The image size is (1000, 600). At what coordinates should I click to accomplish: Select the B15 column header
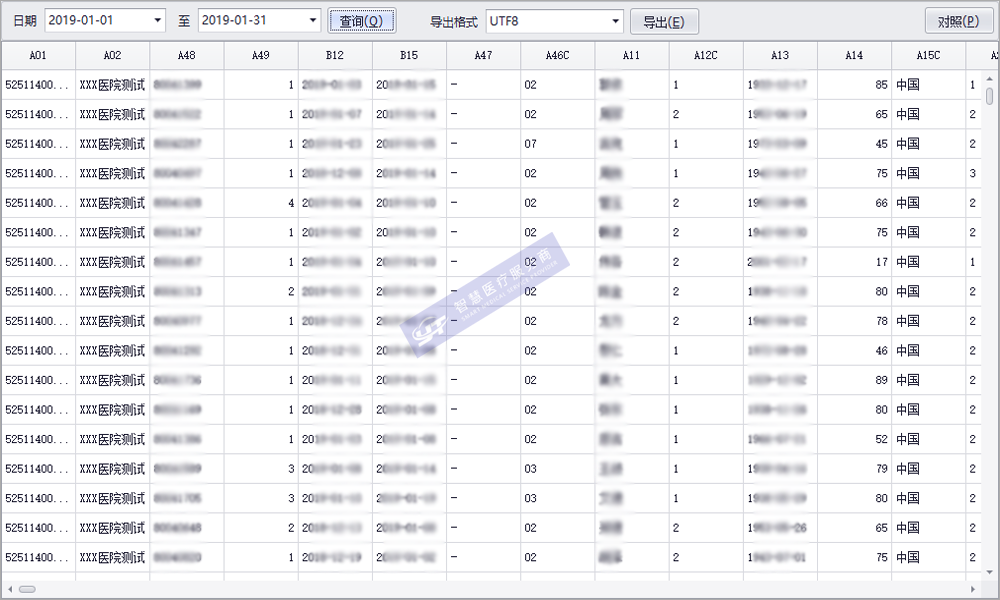coord(409,56)
